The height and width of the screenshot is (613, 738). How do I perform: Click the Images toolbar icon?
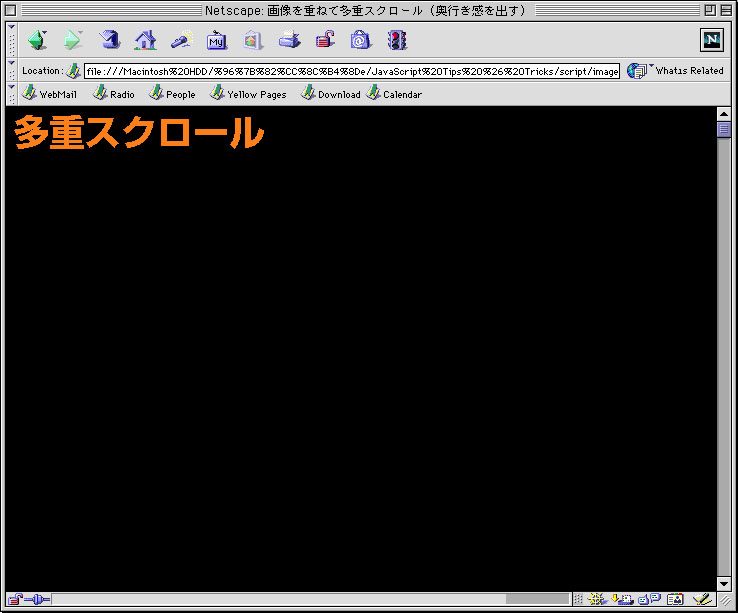(252, 40)
